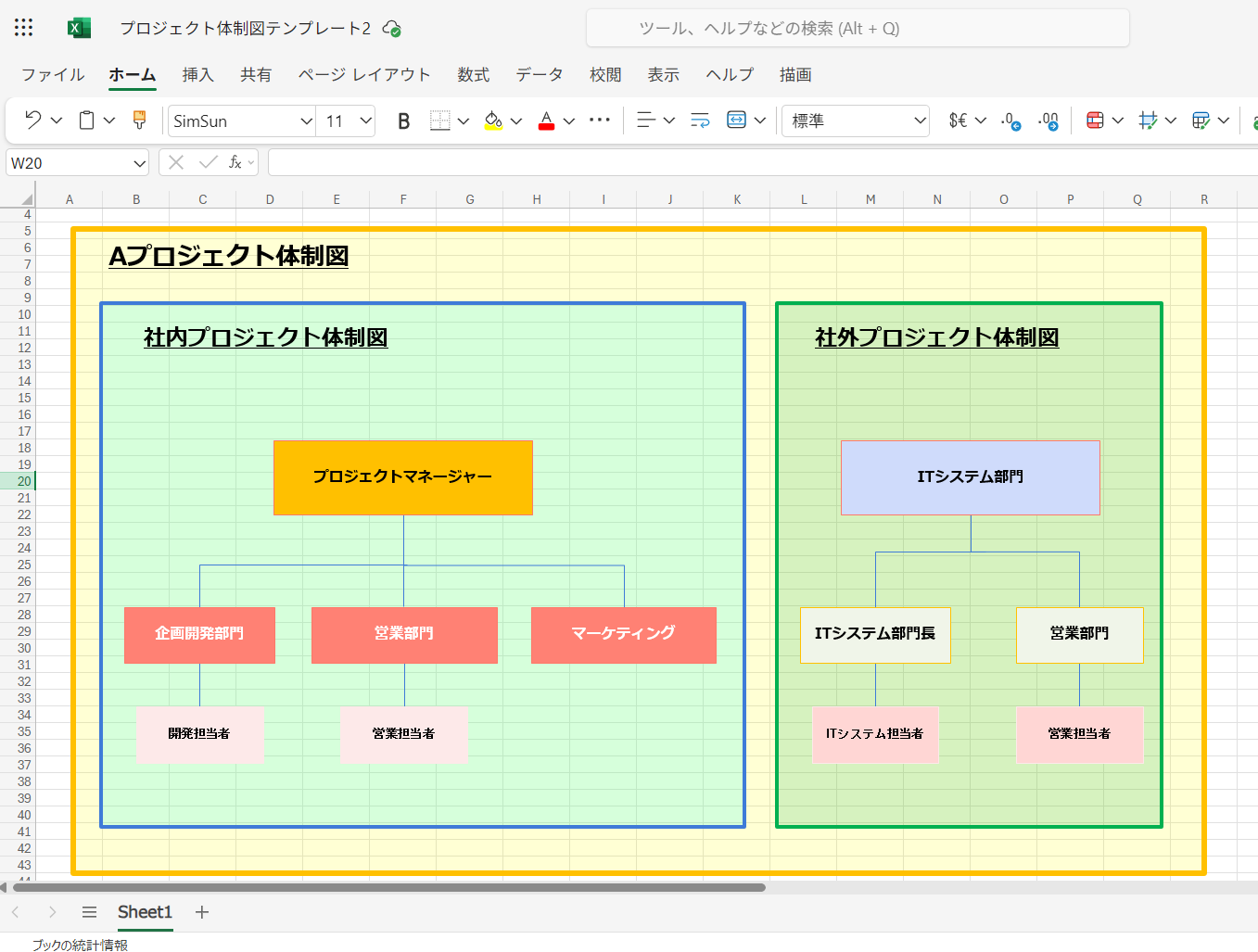
Task: Expand the alignment dropdown arrow
Action: point(669,121)
